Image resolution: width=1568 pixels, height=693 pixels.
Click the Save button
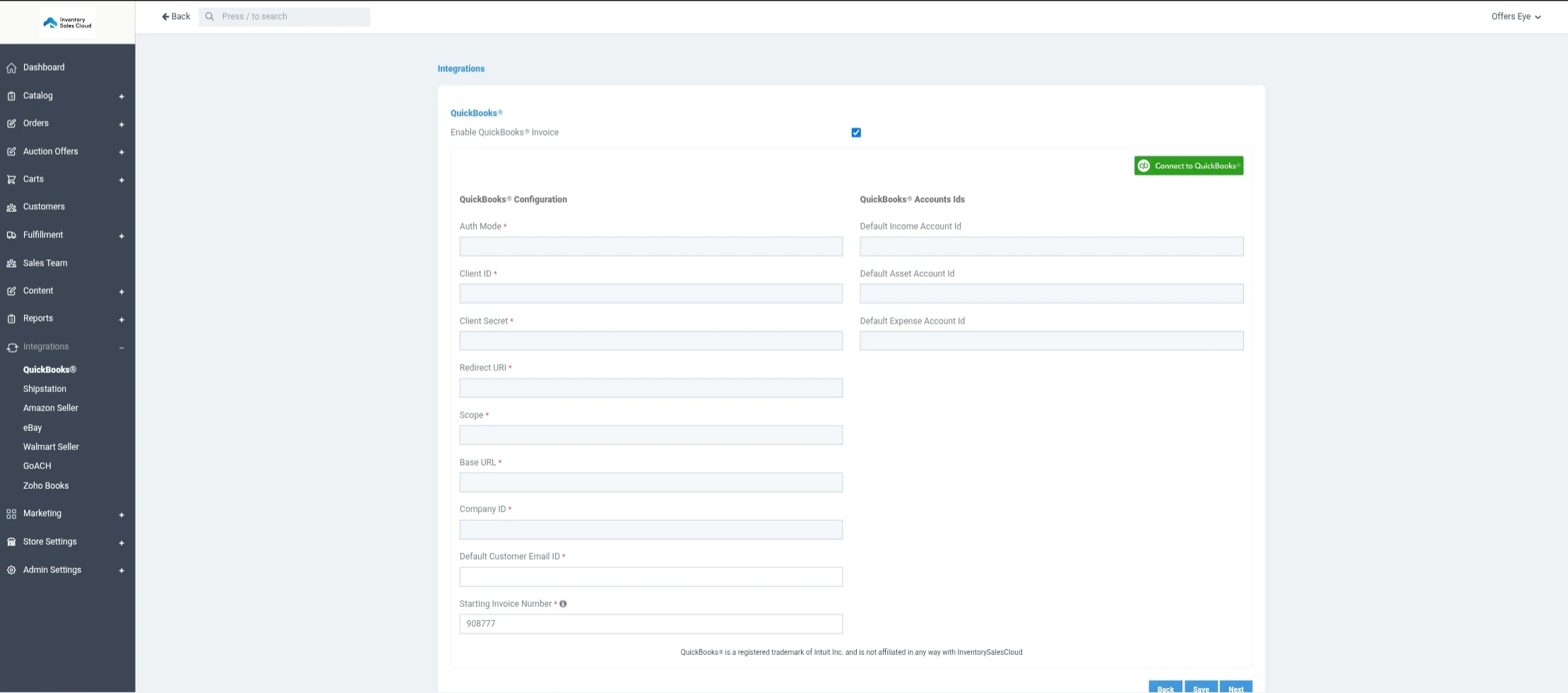pyautogui.click(x=1201, y=687)
